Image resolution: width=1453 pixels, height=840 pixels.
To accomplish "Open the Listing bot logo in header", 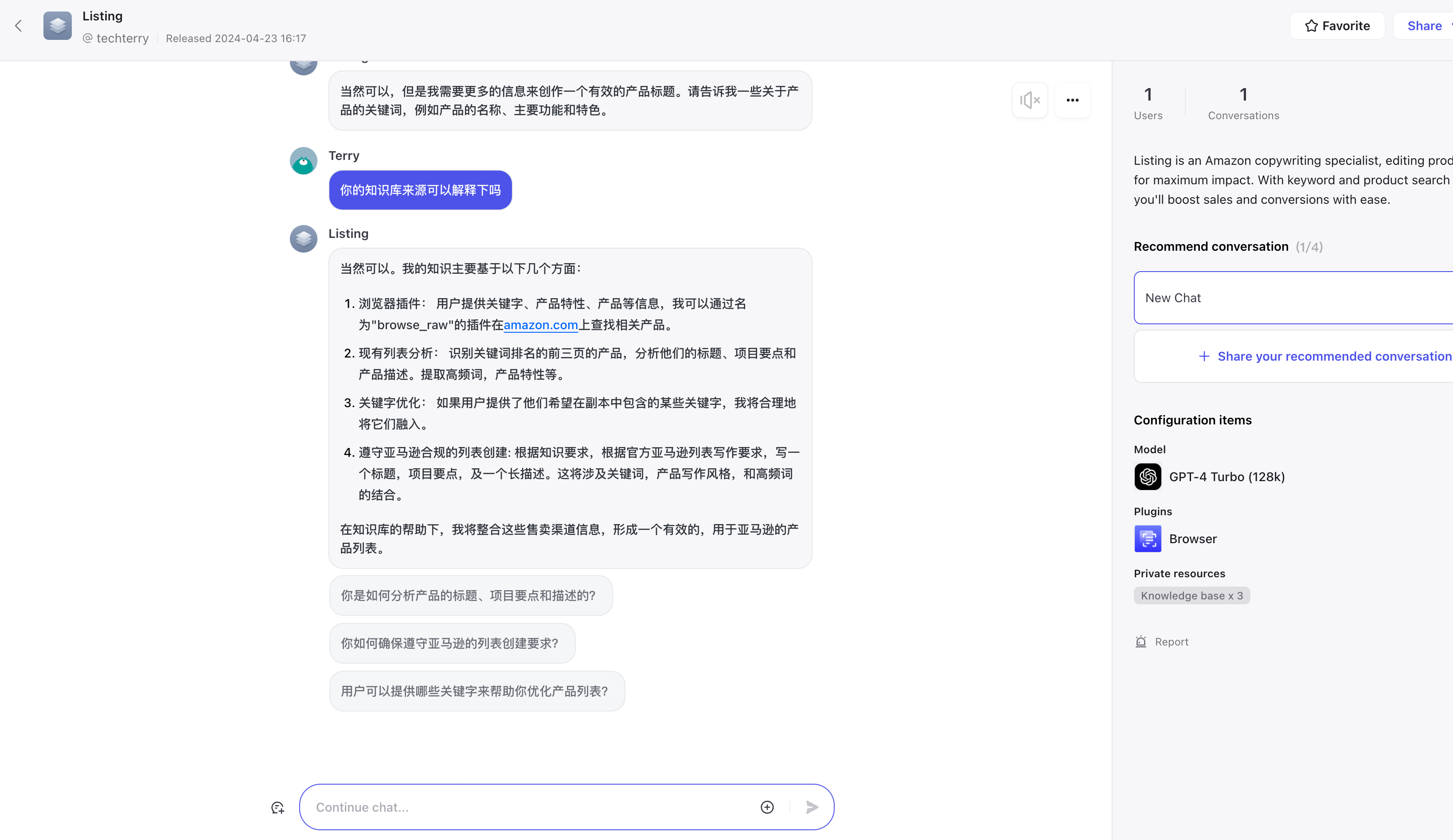I will click(x=58, y=26).
